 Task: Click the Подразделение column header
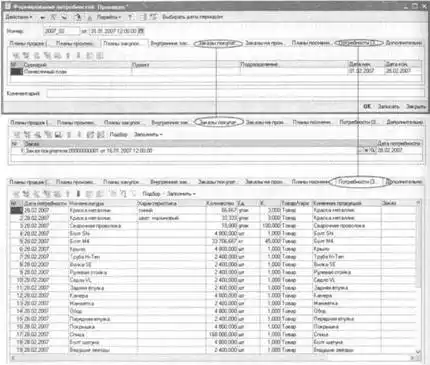pos(293,64)
